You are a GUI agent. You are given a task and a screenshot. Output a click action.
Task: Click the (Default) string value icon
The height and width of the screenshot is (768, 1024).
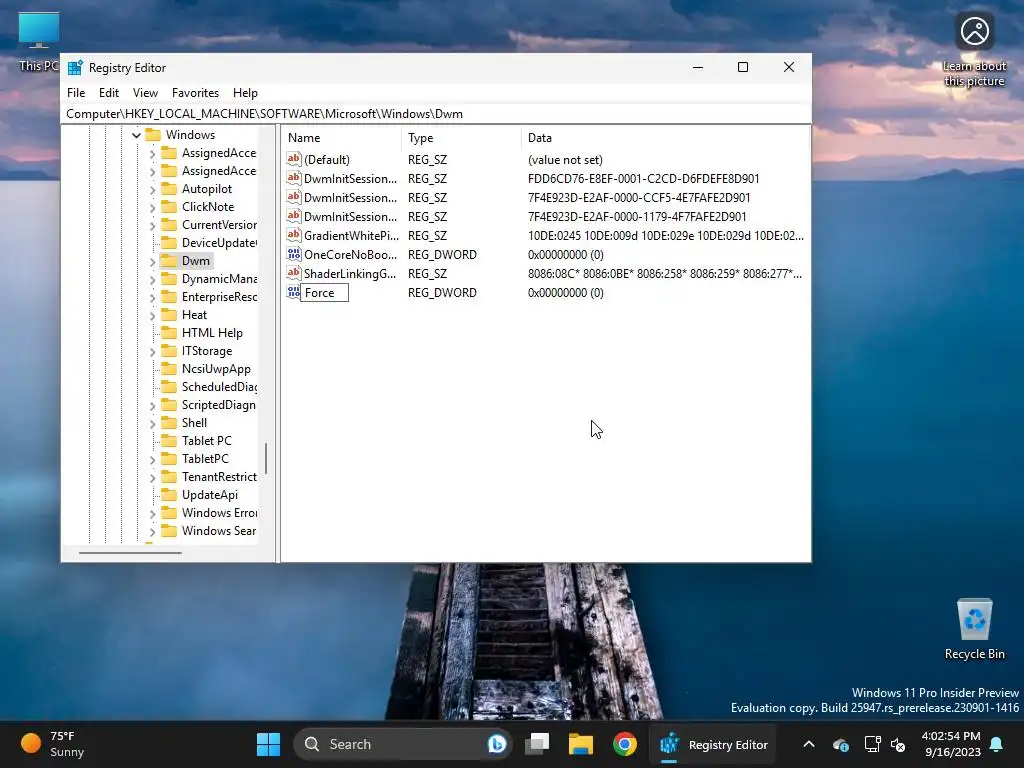(x=294, y=159)
